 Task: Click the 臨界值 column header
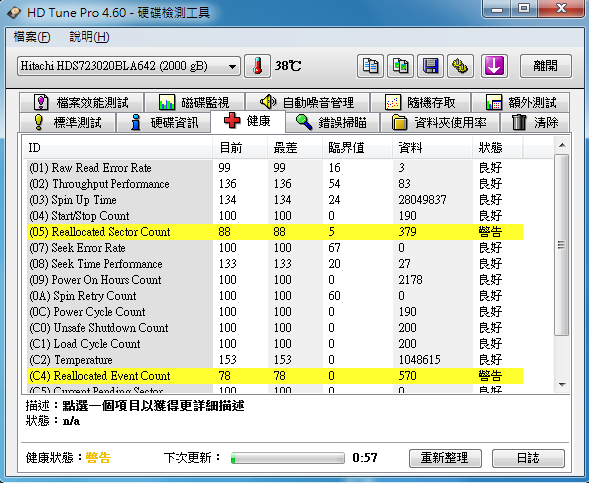[358, 148]
